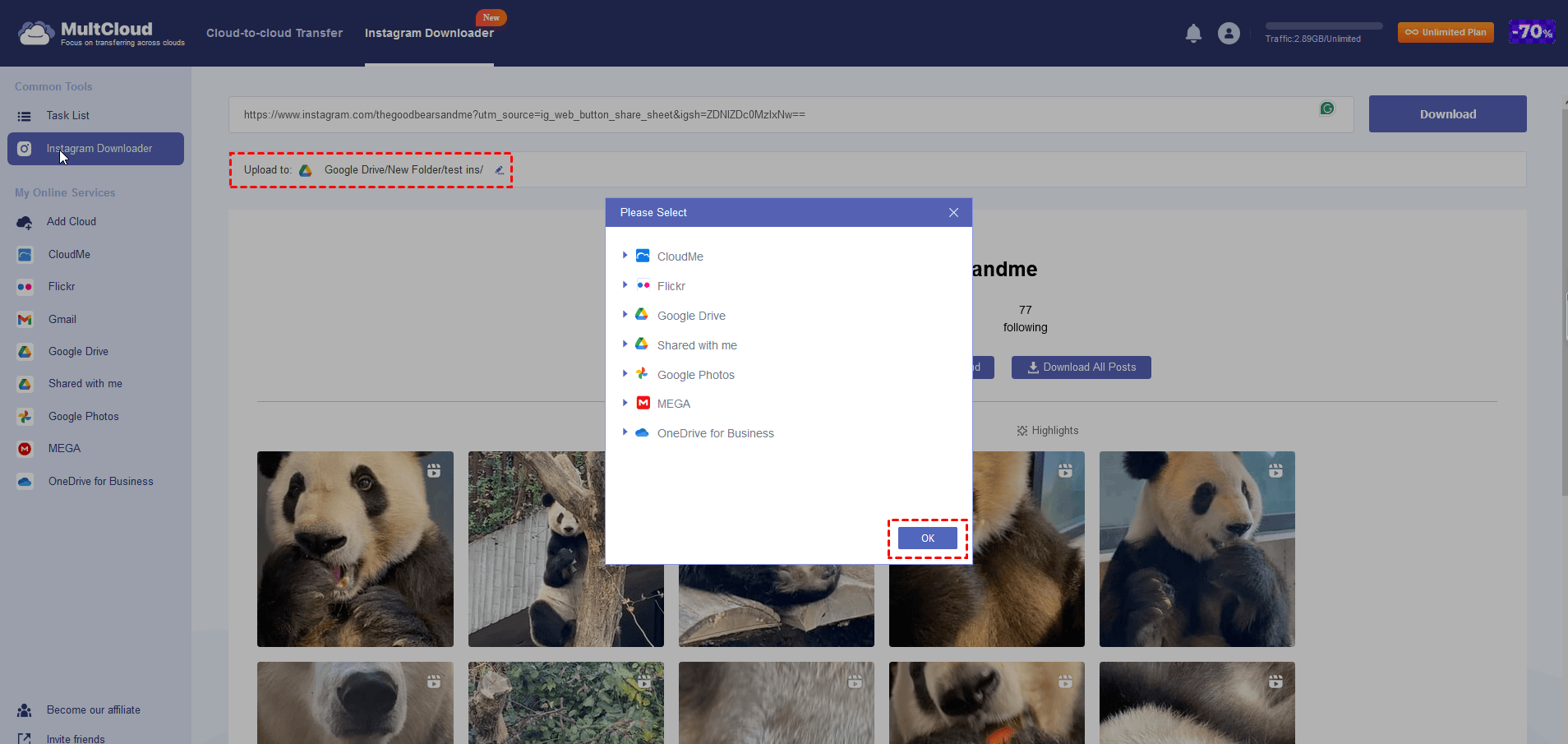Click the Flickr icon in sidebar
The image size is (1568, 744).
[x=25, y=287]
